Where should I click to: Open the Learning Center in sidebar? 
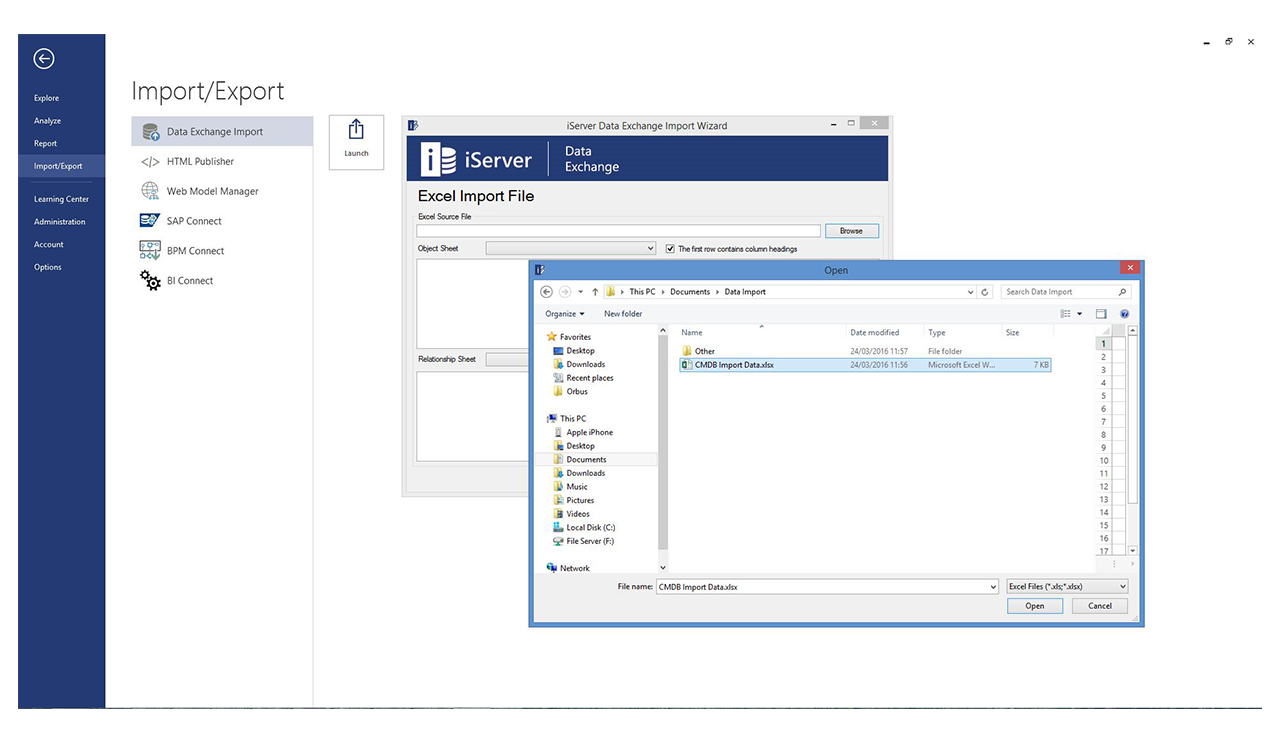[61, 199]
